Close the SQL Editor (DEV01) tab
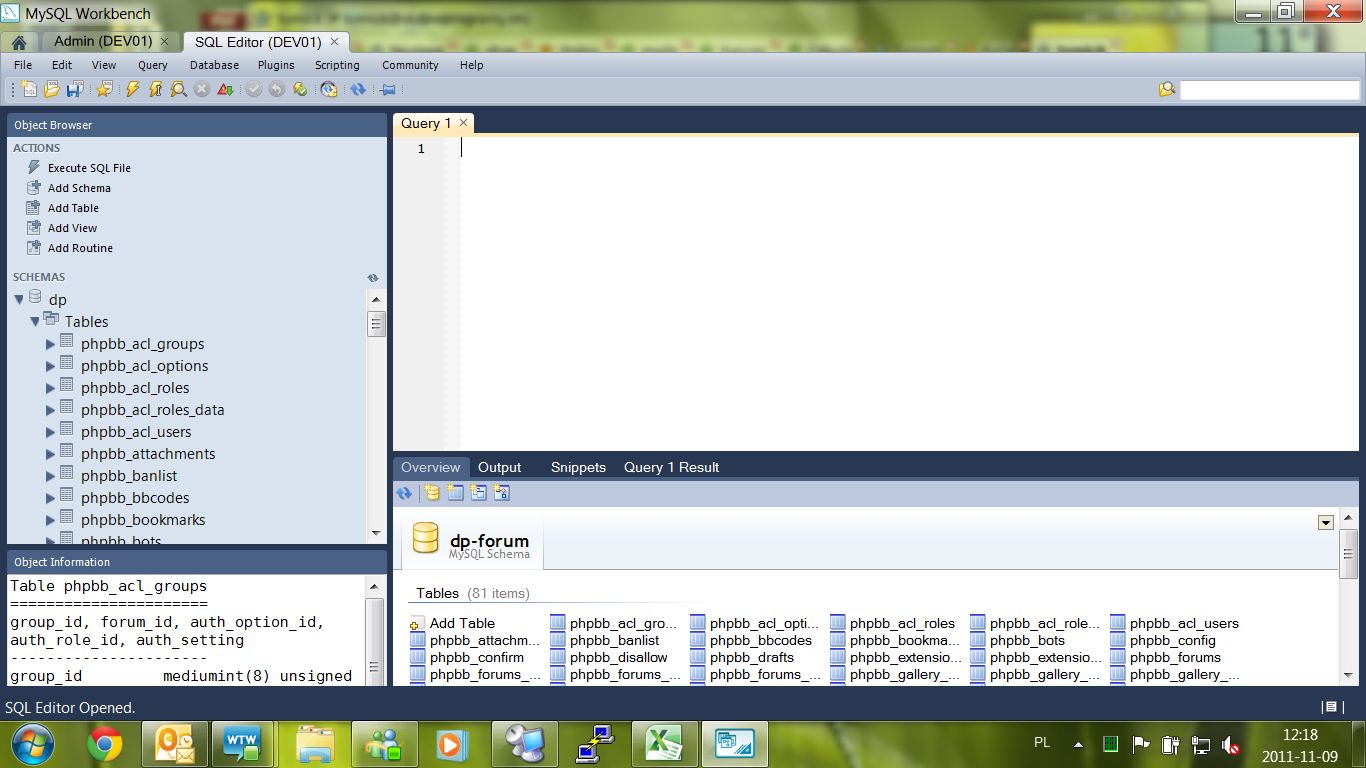Screen dimensions: 1366x768 pos(335,41)
